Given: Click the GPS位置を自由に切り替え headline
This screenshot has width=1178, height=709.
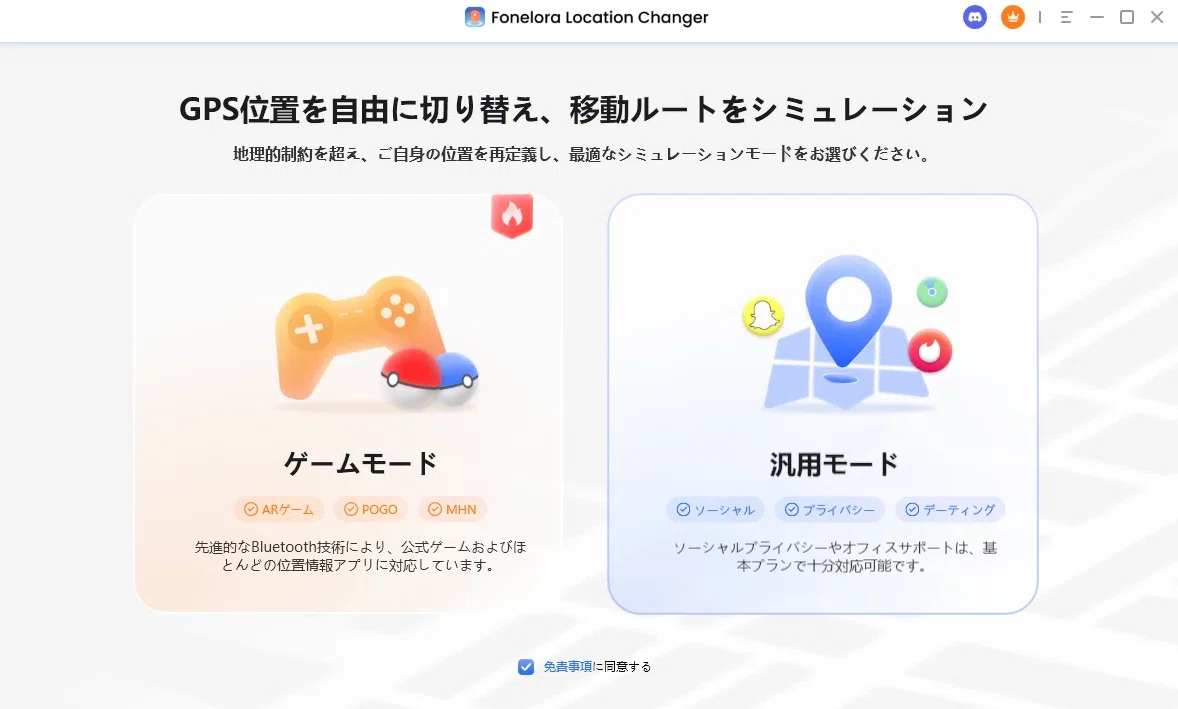Looking at the screenshot, I should [x=583, y=110].
